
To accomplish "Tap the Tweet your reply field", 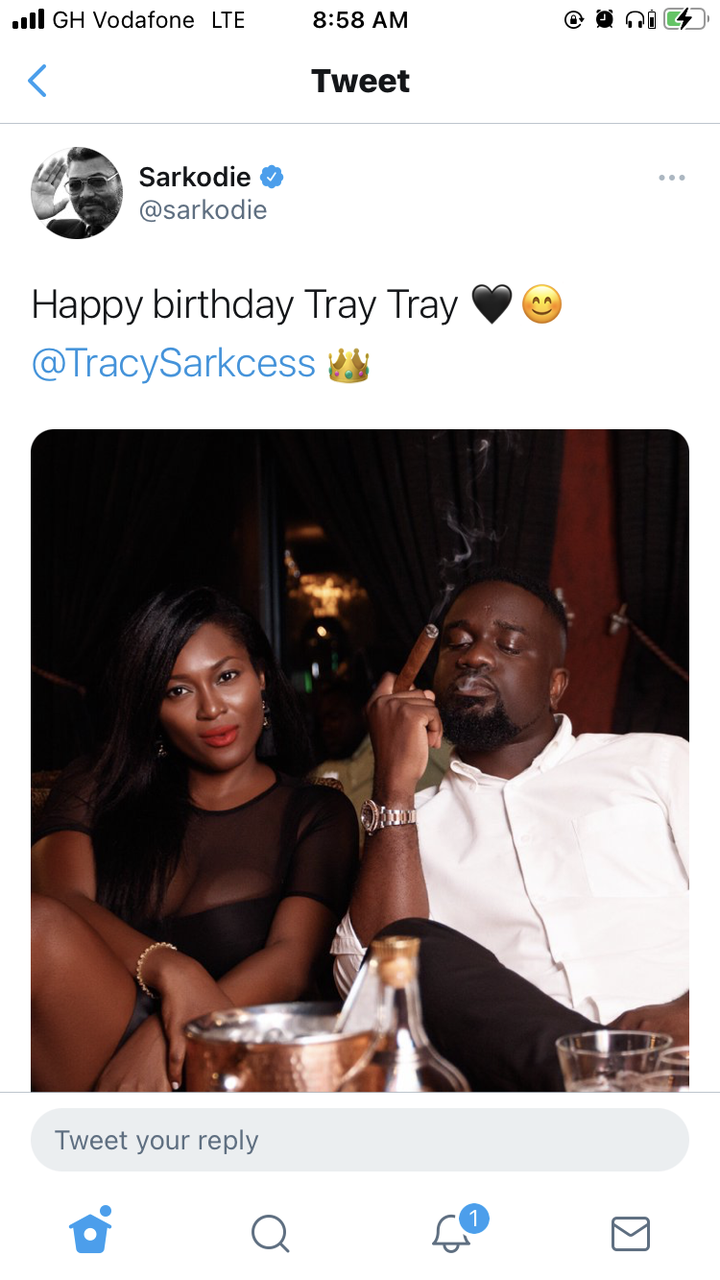I will coord(360,1140).
